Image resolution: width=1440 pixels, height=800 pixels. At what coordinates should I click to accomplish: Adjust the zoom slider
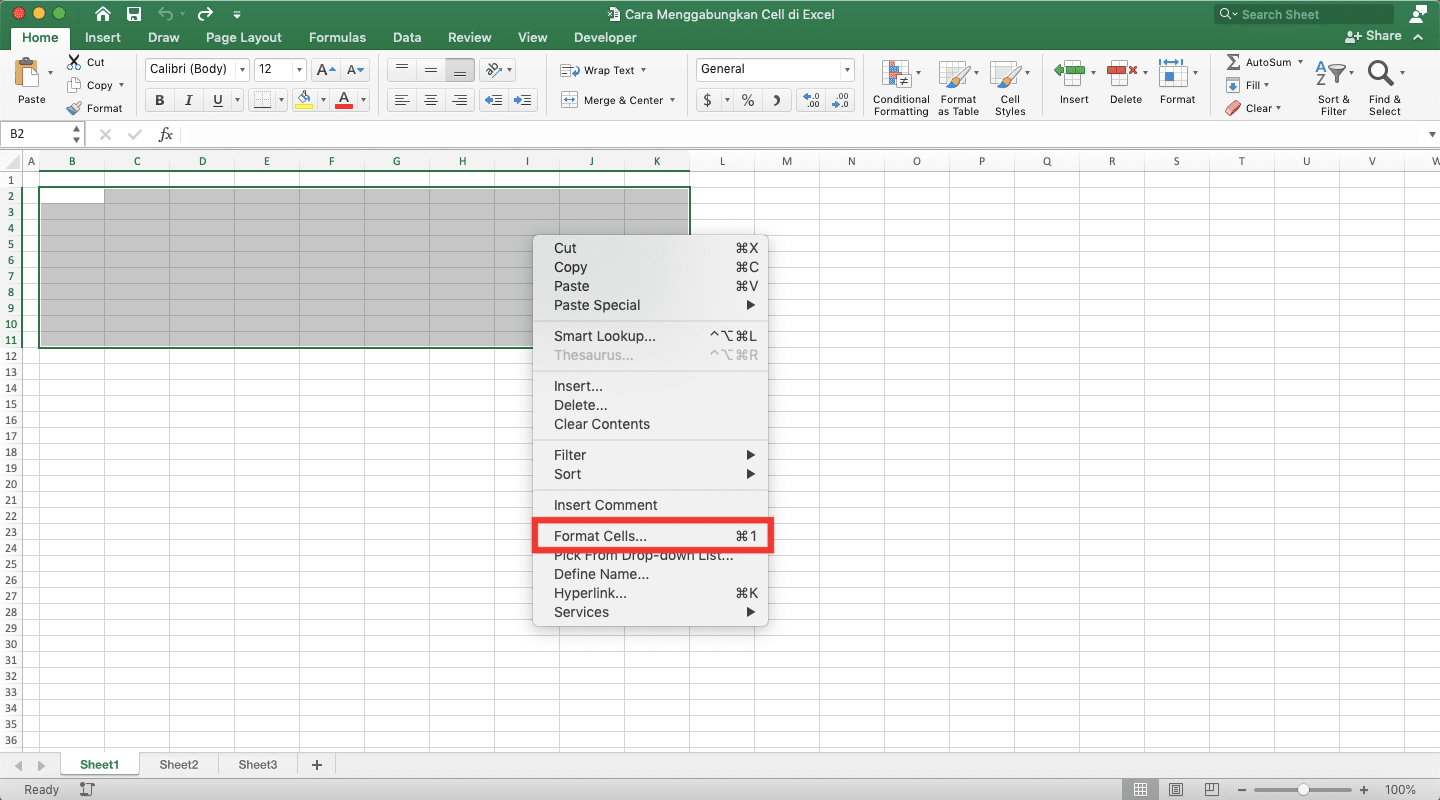tap(1302, 790)
